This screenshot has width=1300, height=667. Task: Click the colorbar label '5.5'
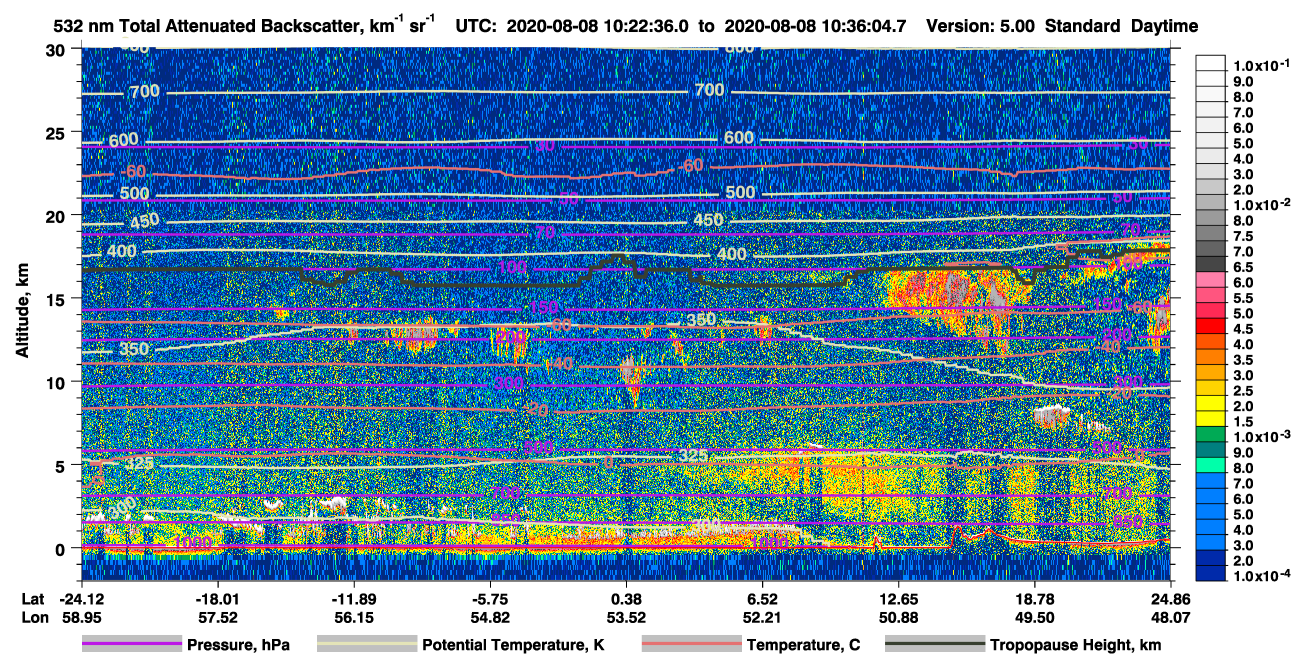(x=1243, y=298)
